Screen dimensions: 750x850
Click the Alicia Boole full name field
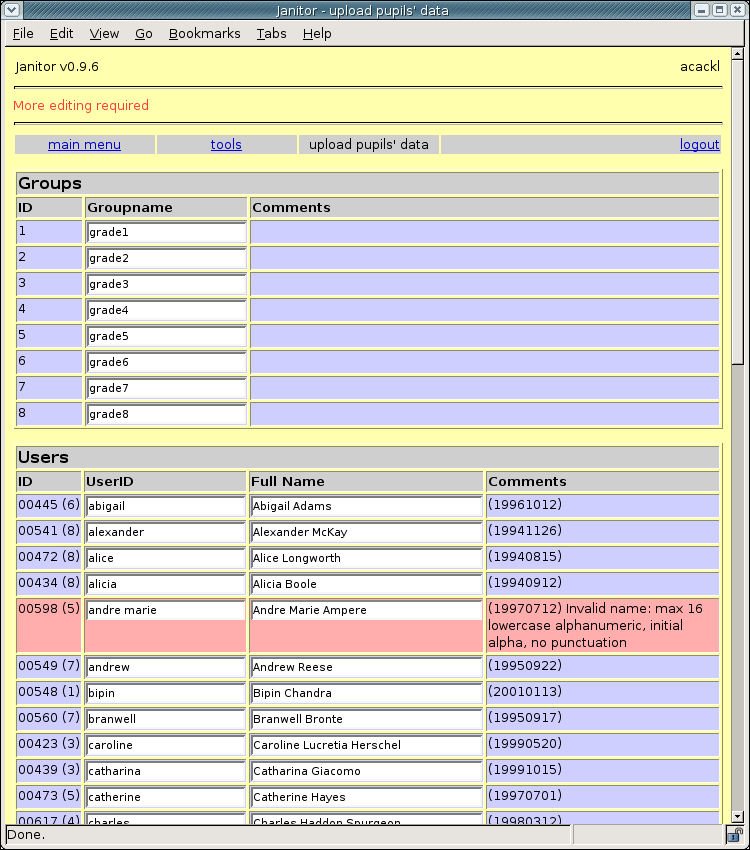point(366,584)
